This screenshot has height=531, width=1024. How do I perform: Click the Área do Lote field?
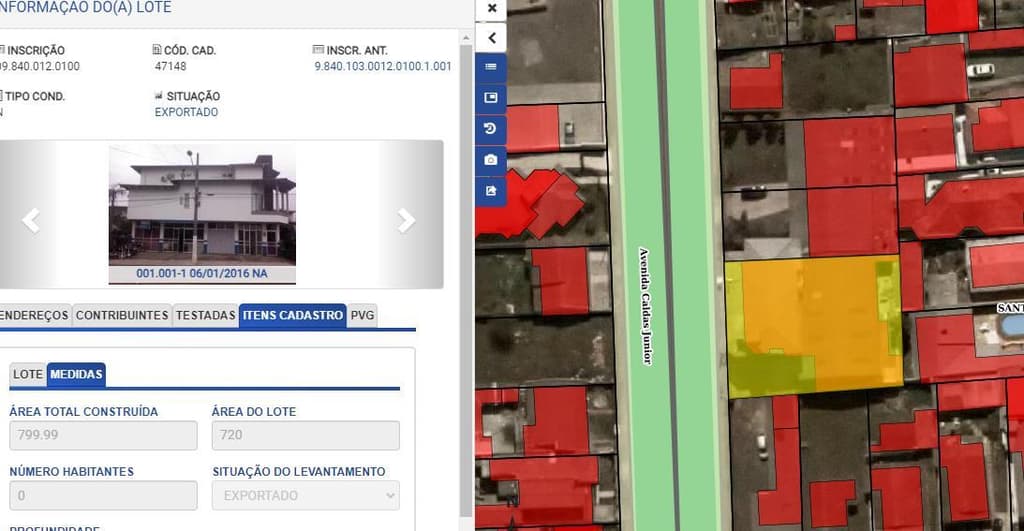(306, 435)
